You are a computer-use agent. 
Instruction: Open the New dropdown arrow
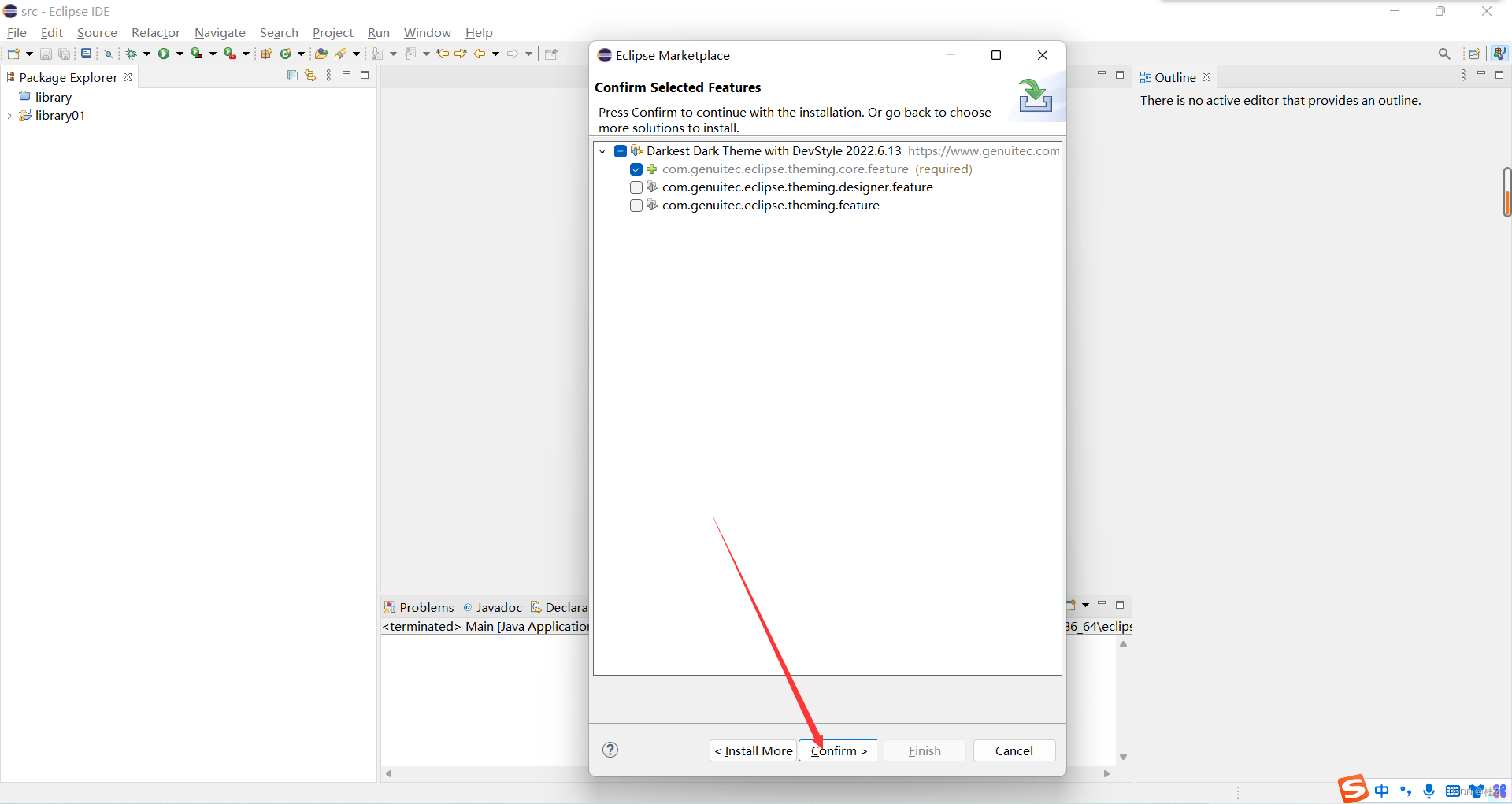click(x=29, y=54)
